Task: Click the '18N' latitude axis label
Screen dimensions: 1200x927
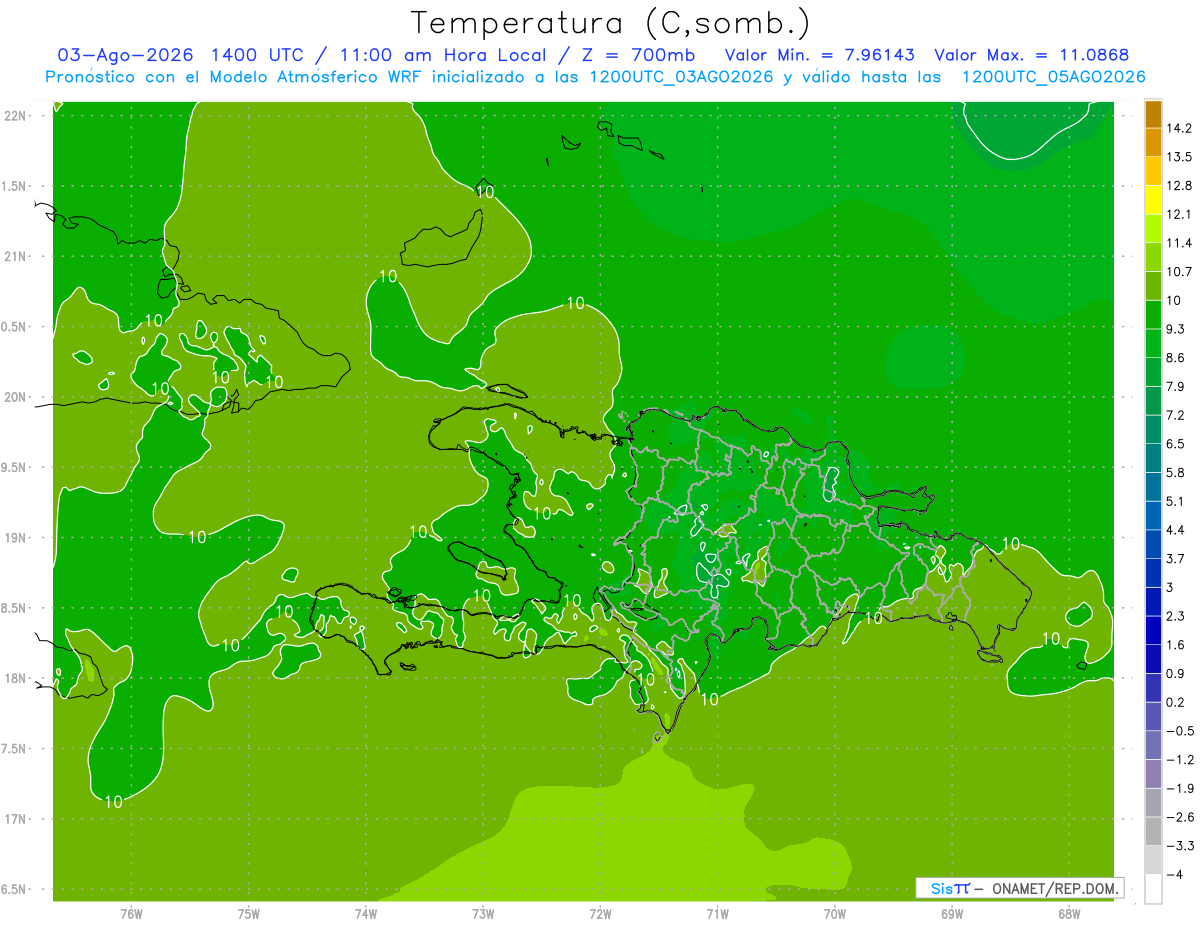Action: pyautogui.click(x=15, y=678)
